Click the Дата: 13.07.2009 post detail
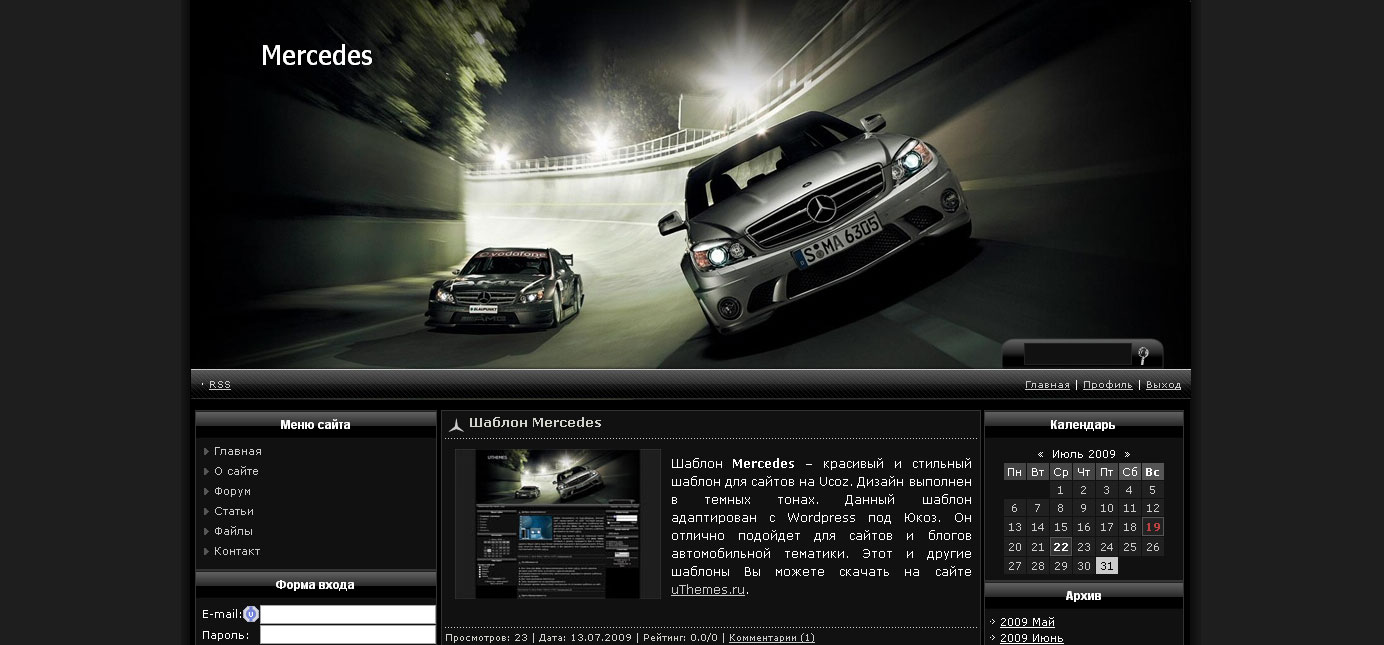 coord(585,637)
